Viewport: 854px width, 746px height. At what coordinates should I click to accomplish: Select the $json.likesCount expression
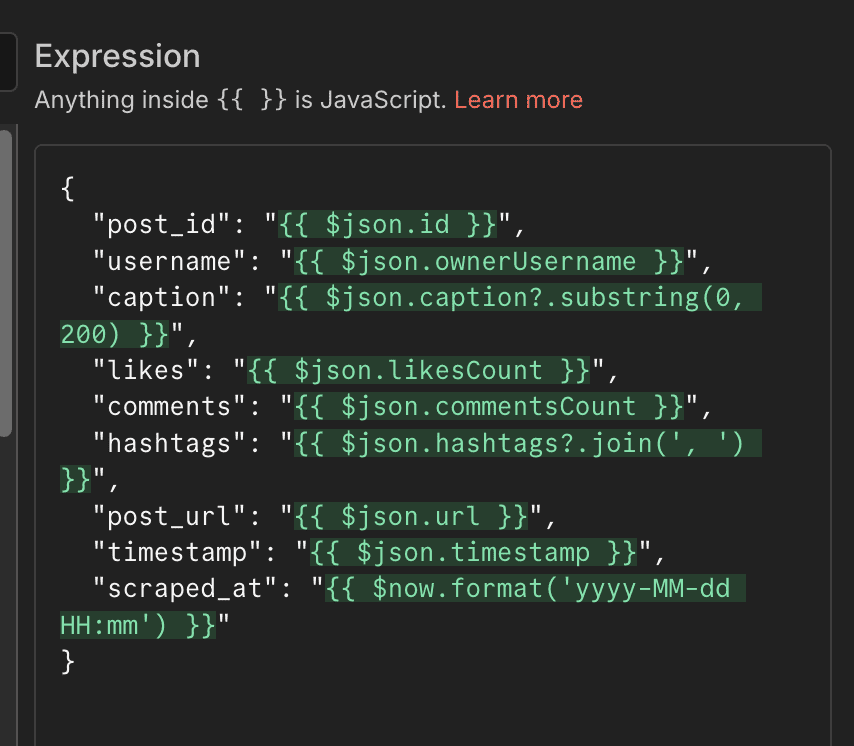click(x=418, y=370)
